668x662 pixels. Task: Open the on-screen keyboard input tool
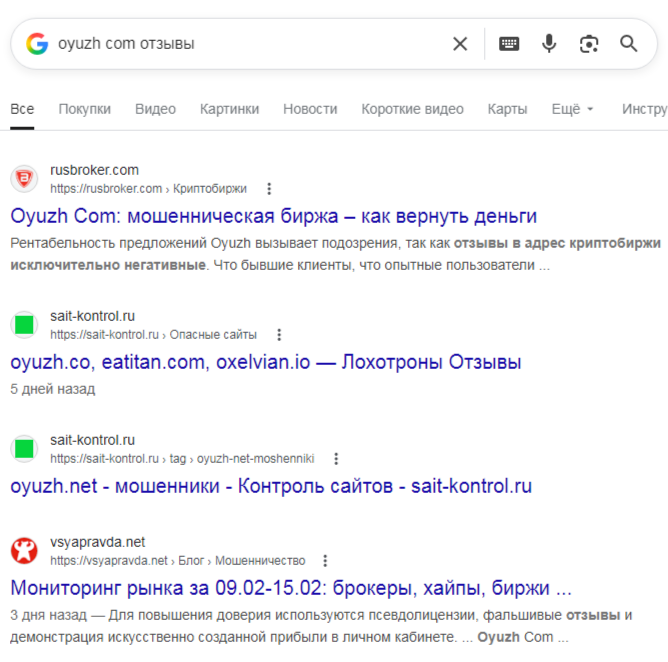pyautogui.click(x=509, y=44)
